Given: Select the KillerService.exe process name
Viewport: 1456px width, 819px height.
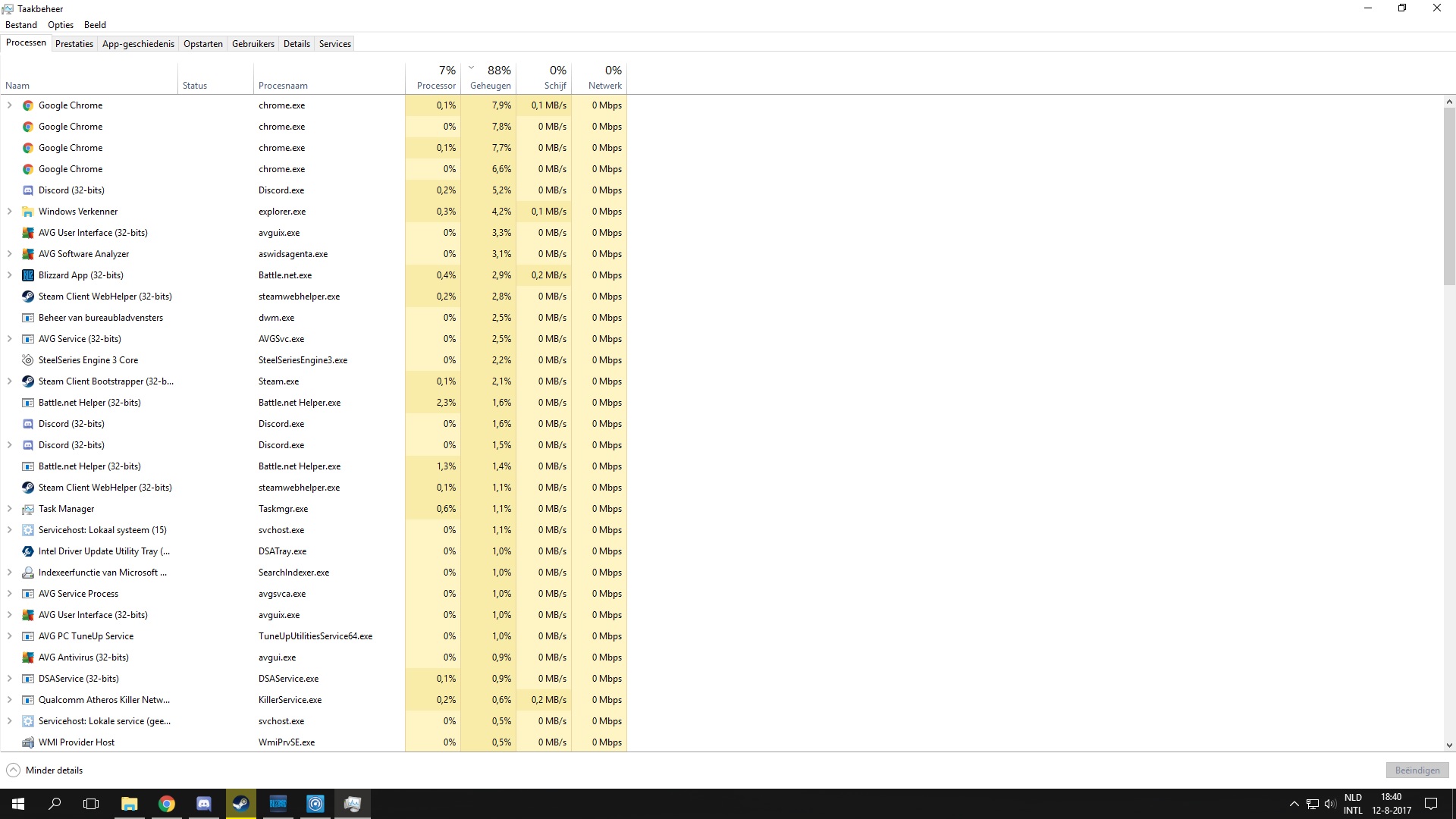Looking at the screenshot, I should pyautogui.click(x=290, y=700).
